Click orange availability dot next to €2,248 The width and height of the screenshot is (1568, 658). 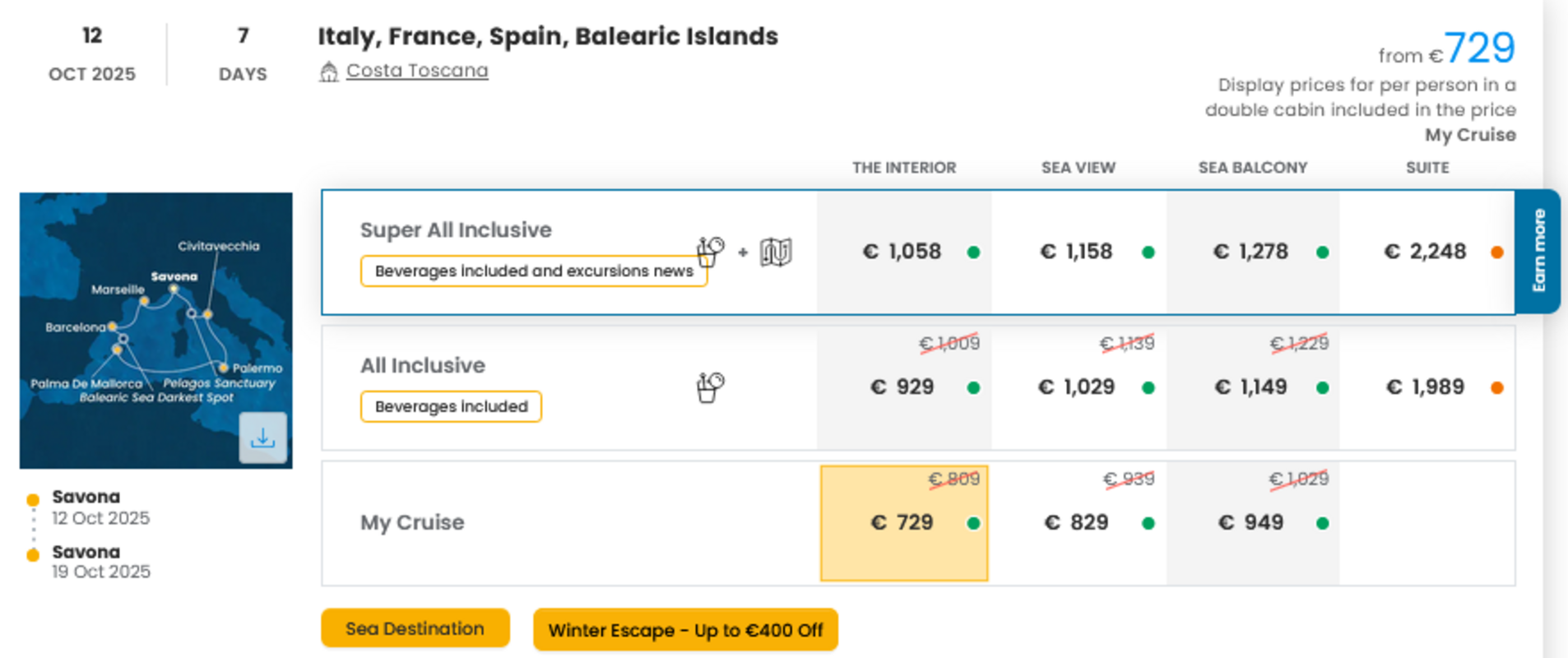point(1497,253)
